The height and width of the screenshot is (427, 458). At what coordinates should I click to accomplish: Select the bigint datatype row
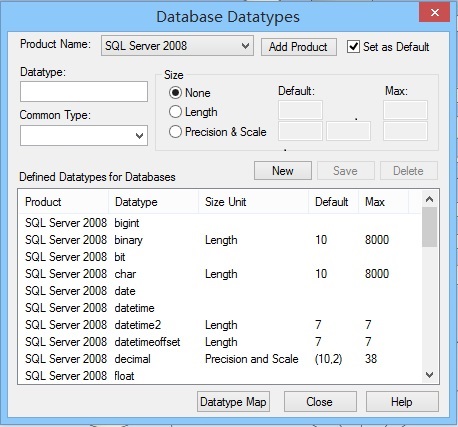pos(220,223)
